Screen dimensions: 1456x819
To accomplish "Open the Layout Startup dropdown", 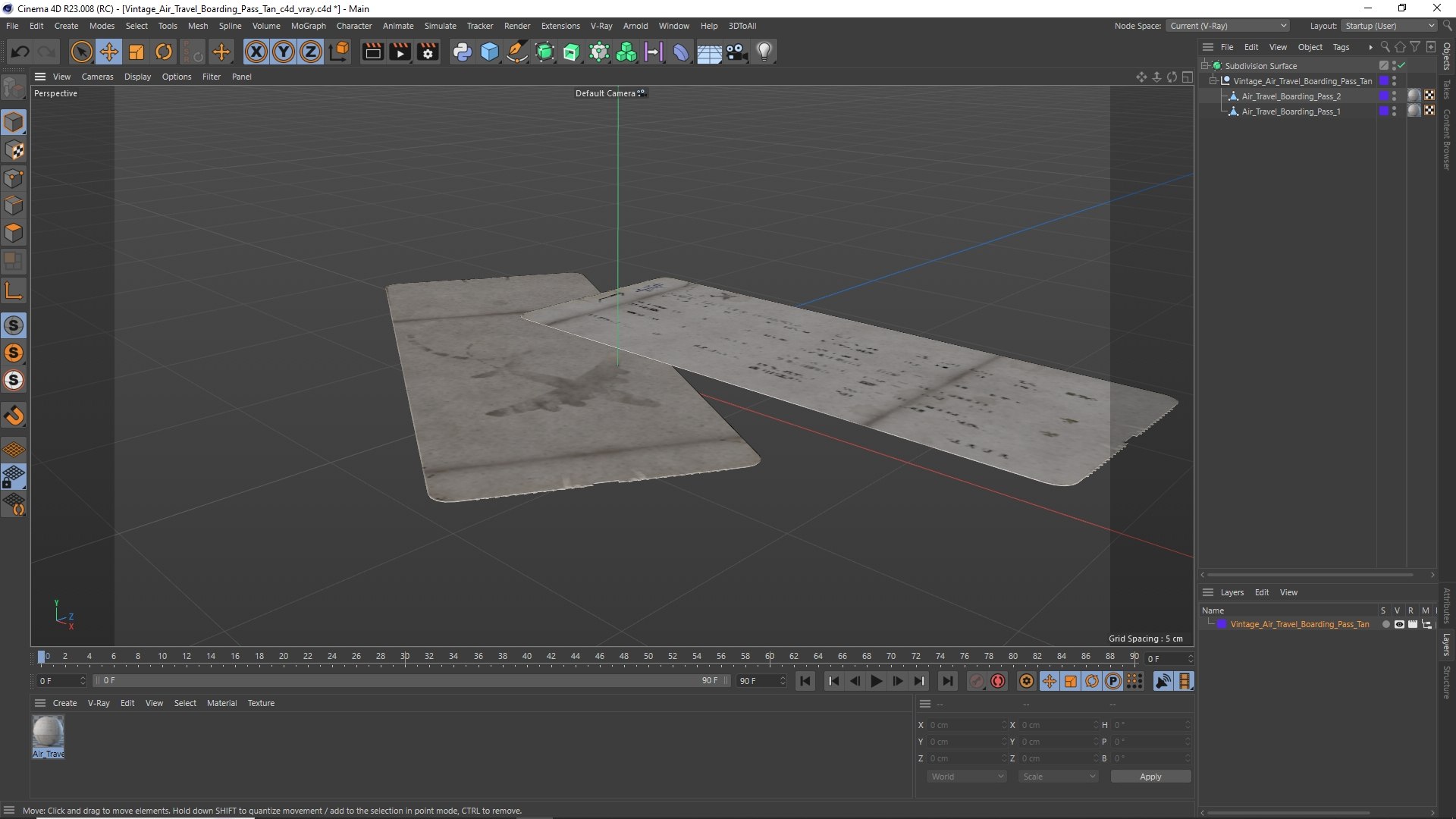I will [x=1389, y=26].
